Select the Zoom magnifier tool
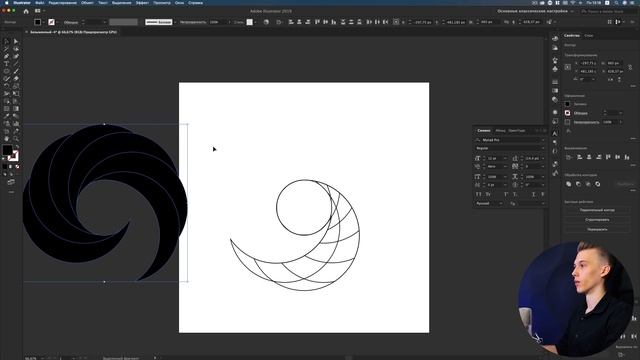The width and height of the screenshot is (640, 360). pos(16,139)
